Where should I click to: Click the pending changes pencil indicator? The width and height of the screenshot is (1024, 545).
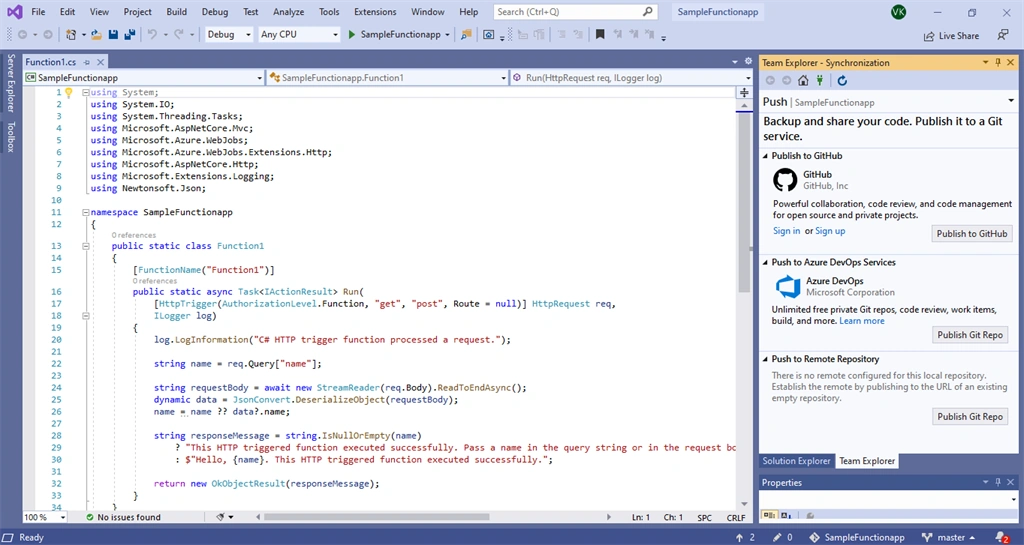[x=782, y=537]
